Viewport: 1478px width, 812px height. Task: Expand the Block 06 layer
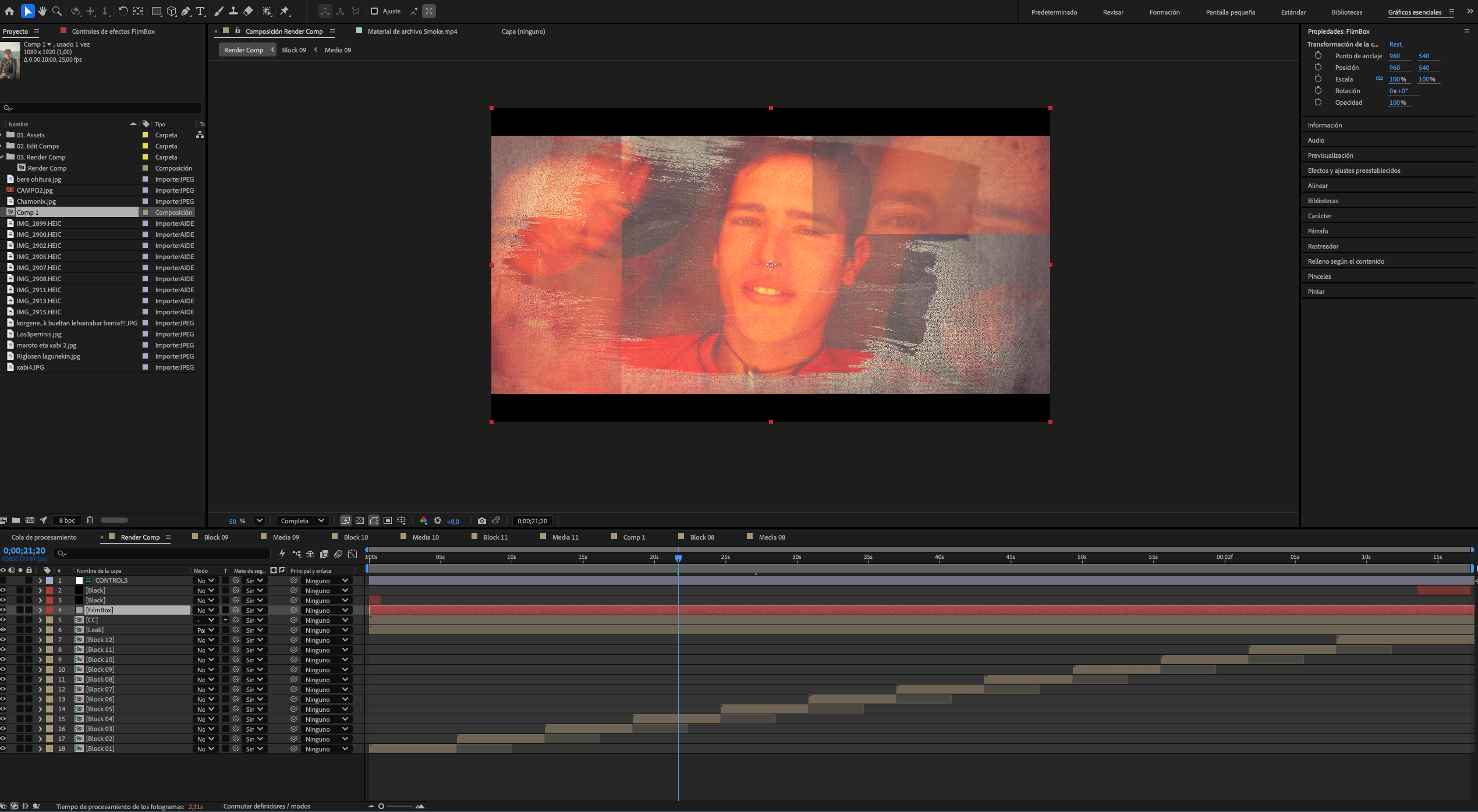coord(40,699)
